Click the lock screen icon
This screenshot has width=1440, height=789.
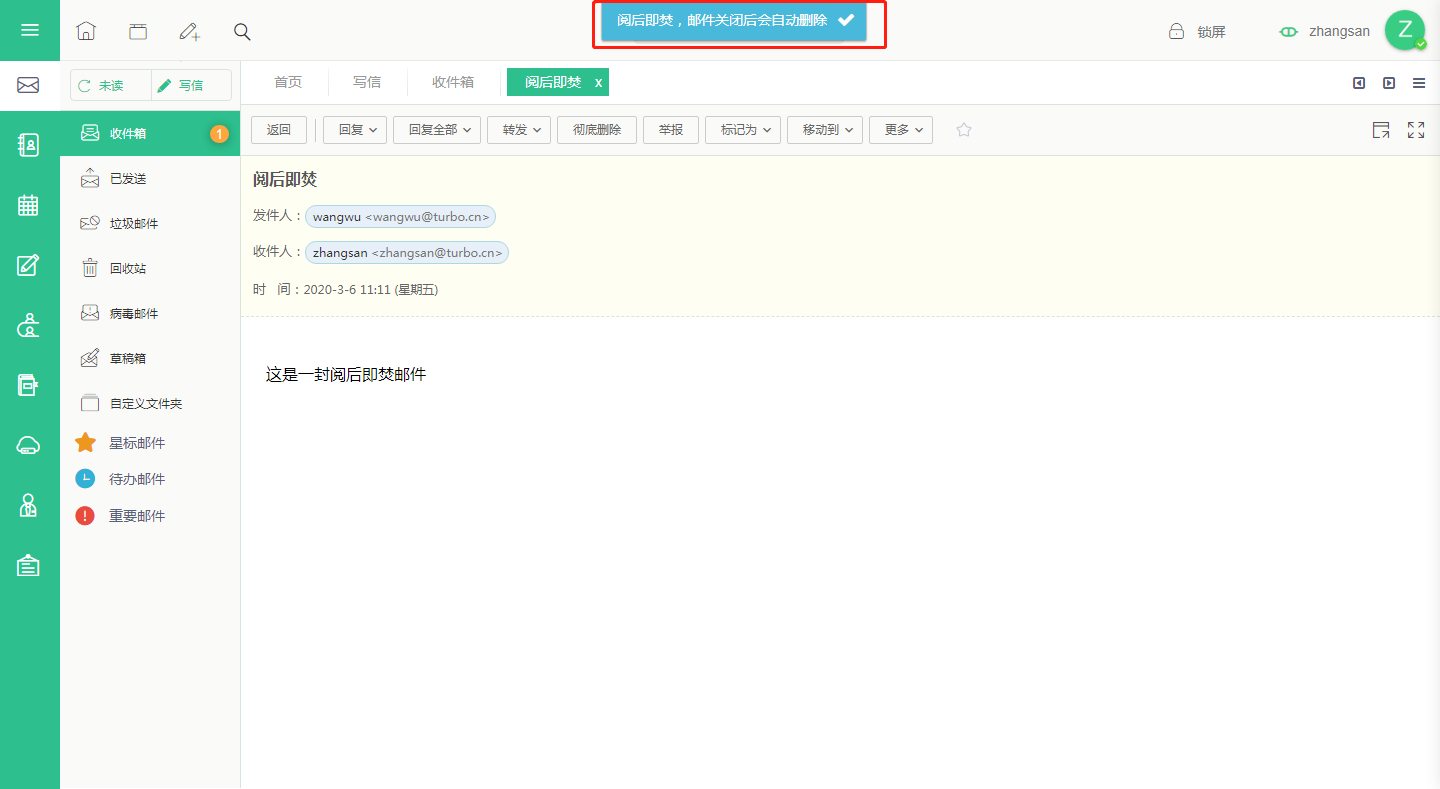point(1177,31)
